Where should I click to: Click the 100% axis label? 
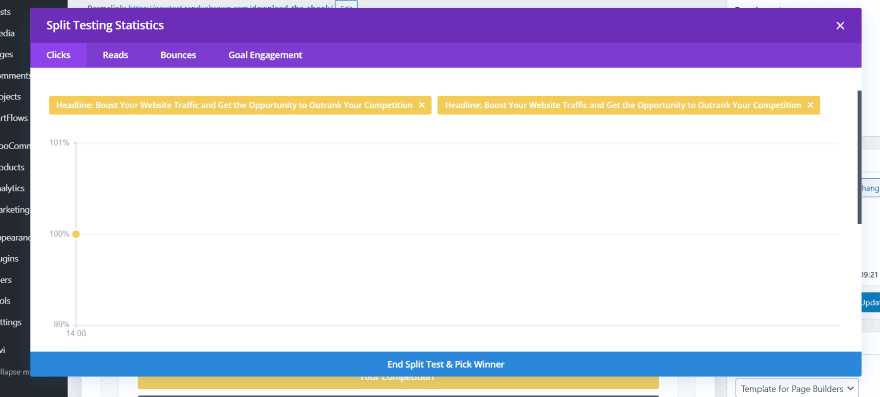[59, 234]
